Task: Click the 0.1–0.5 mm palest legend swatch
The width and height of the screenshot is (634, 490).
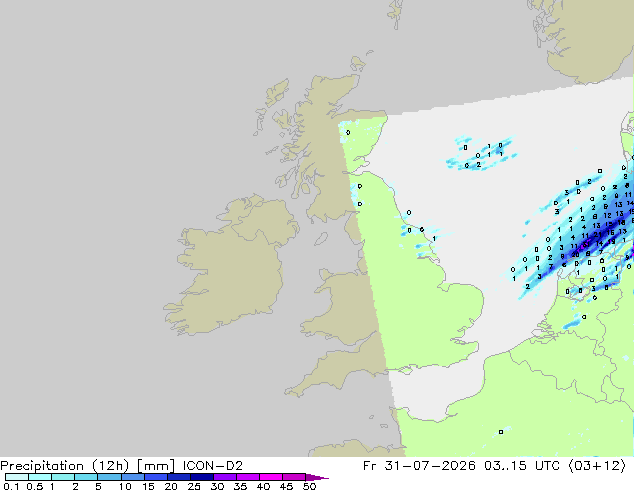Action: [x=17, y=477]
